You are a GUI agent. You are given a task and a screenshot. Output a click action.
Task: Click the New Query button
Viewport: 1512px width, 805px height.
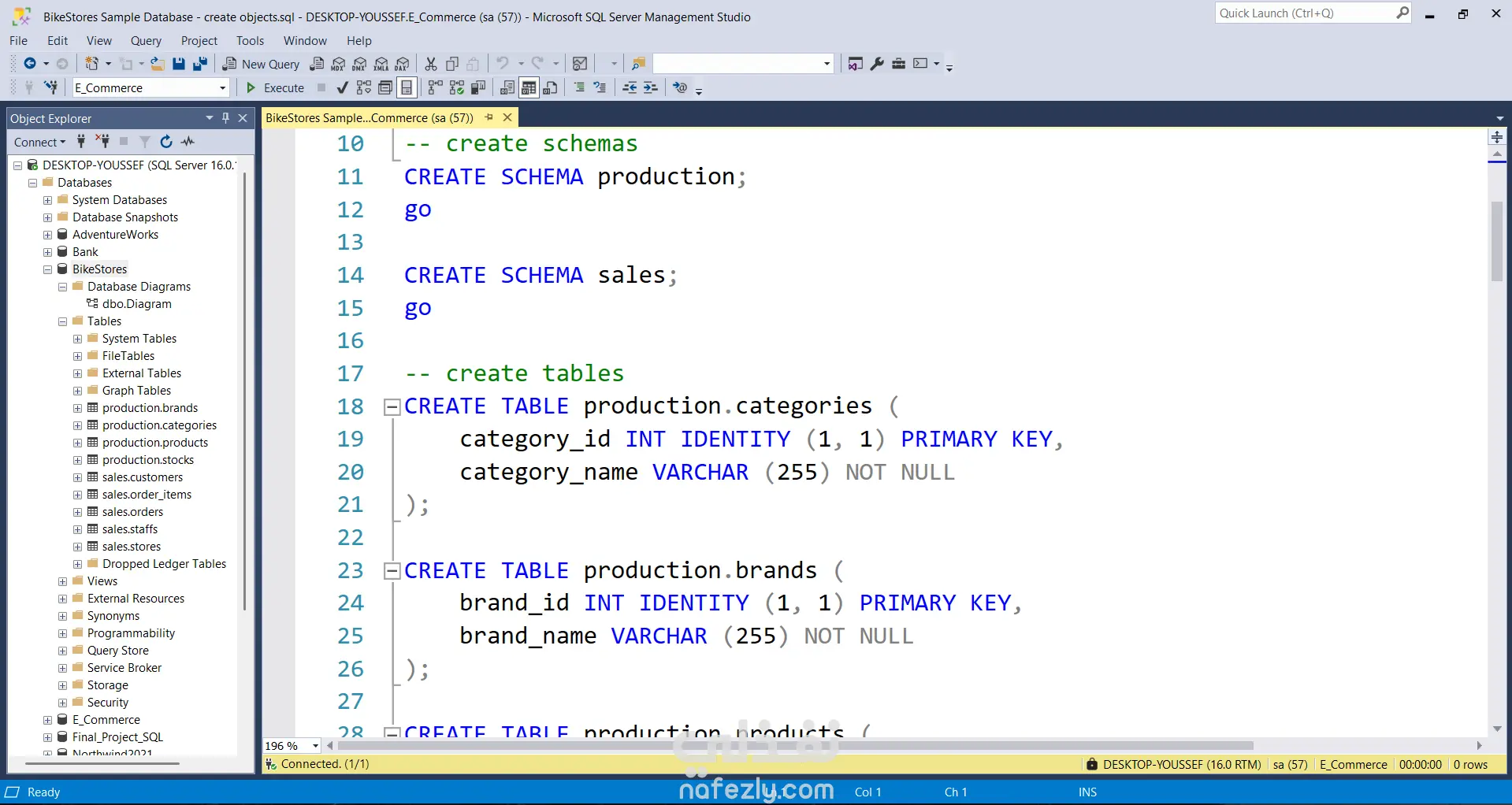point(261,64)
